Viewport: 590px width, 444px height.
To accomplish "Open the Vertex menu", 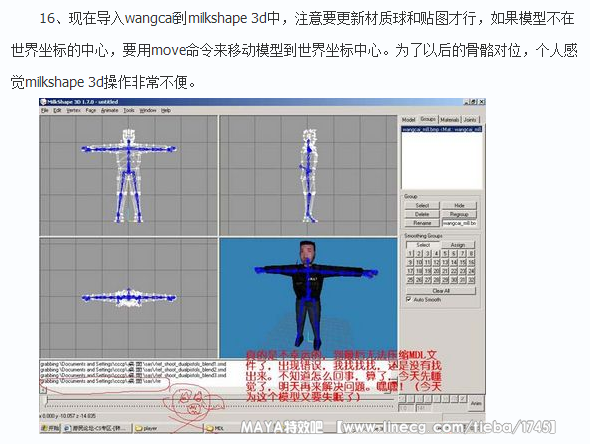I will [73, 110].
